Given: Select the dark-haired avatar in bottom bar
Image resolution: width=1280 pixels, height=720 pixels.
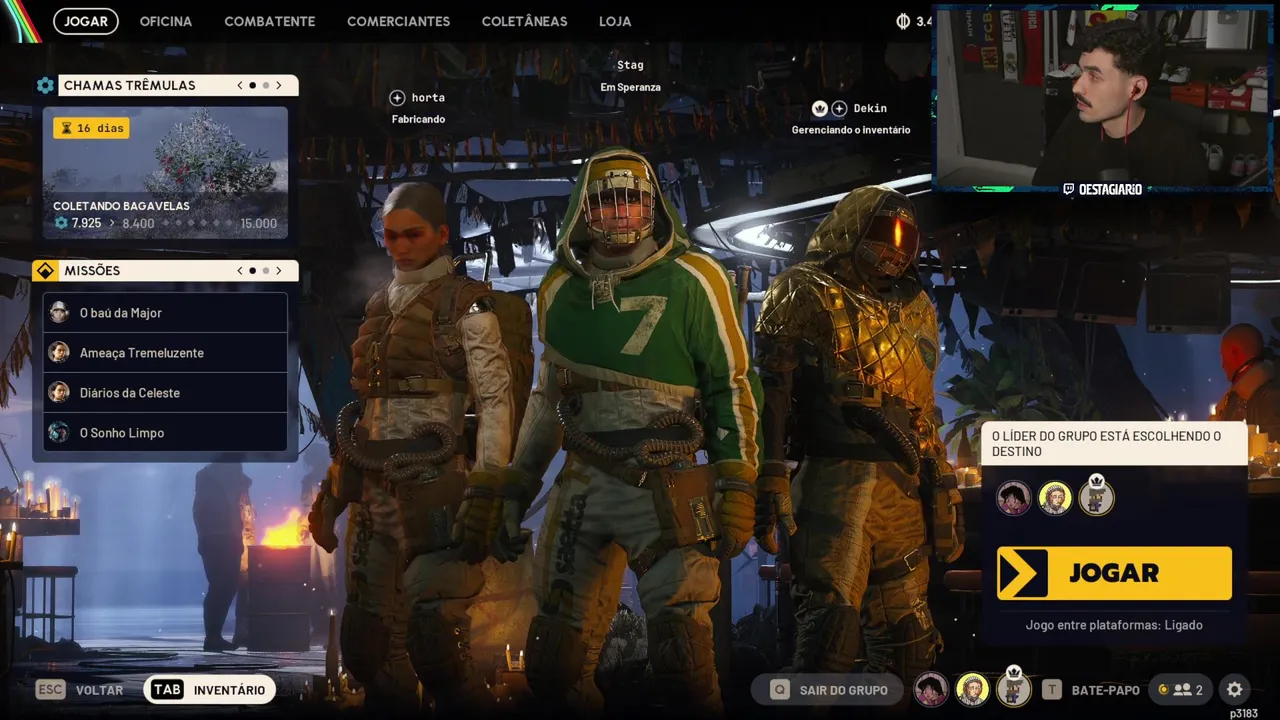Looking at the screenshot, I should click(931, 689).
